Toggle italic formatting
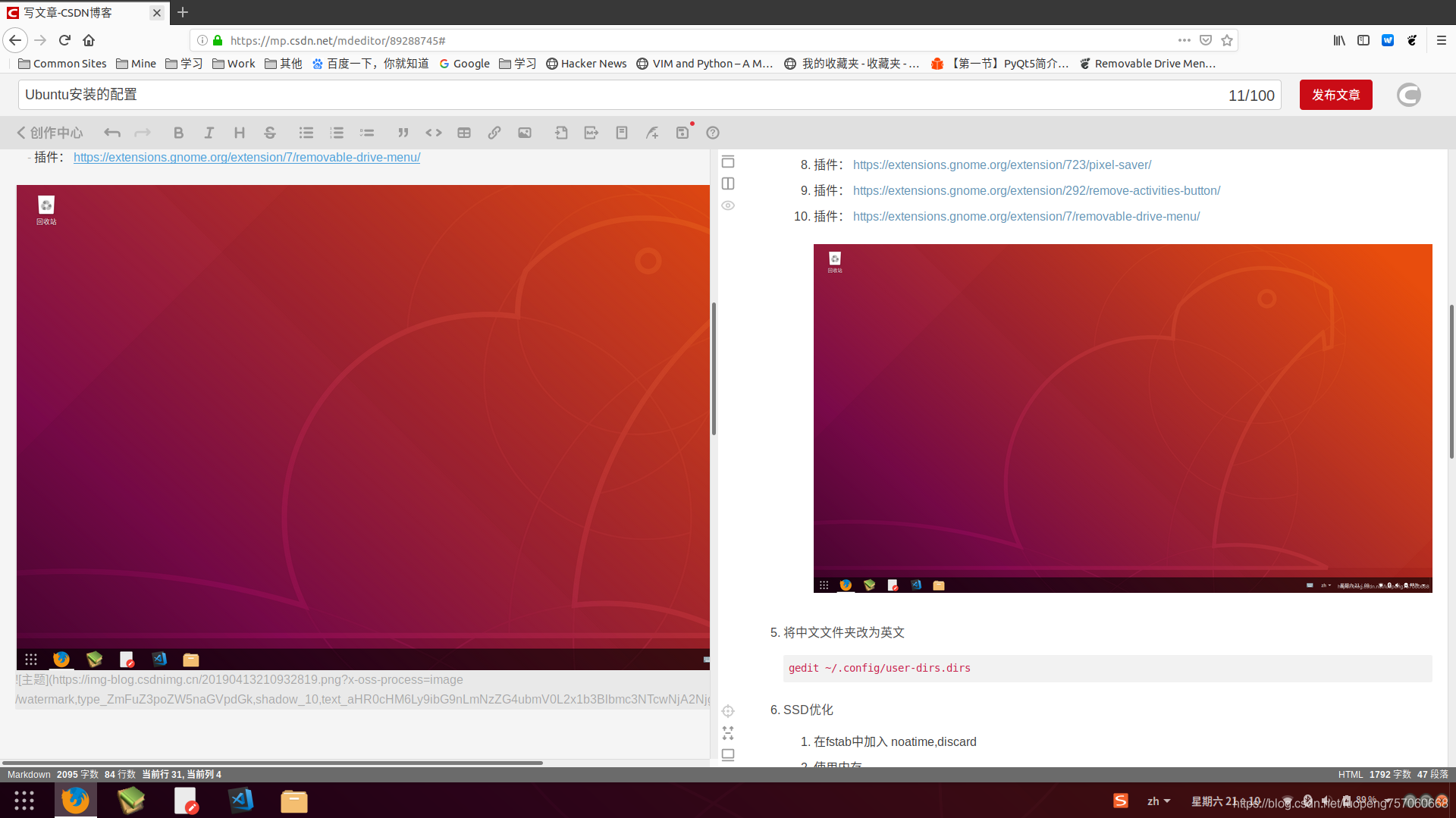This screenshot has width=1456, height=818. 209,133
